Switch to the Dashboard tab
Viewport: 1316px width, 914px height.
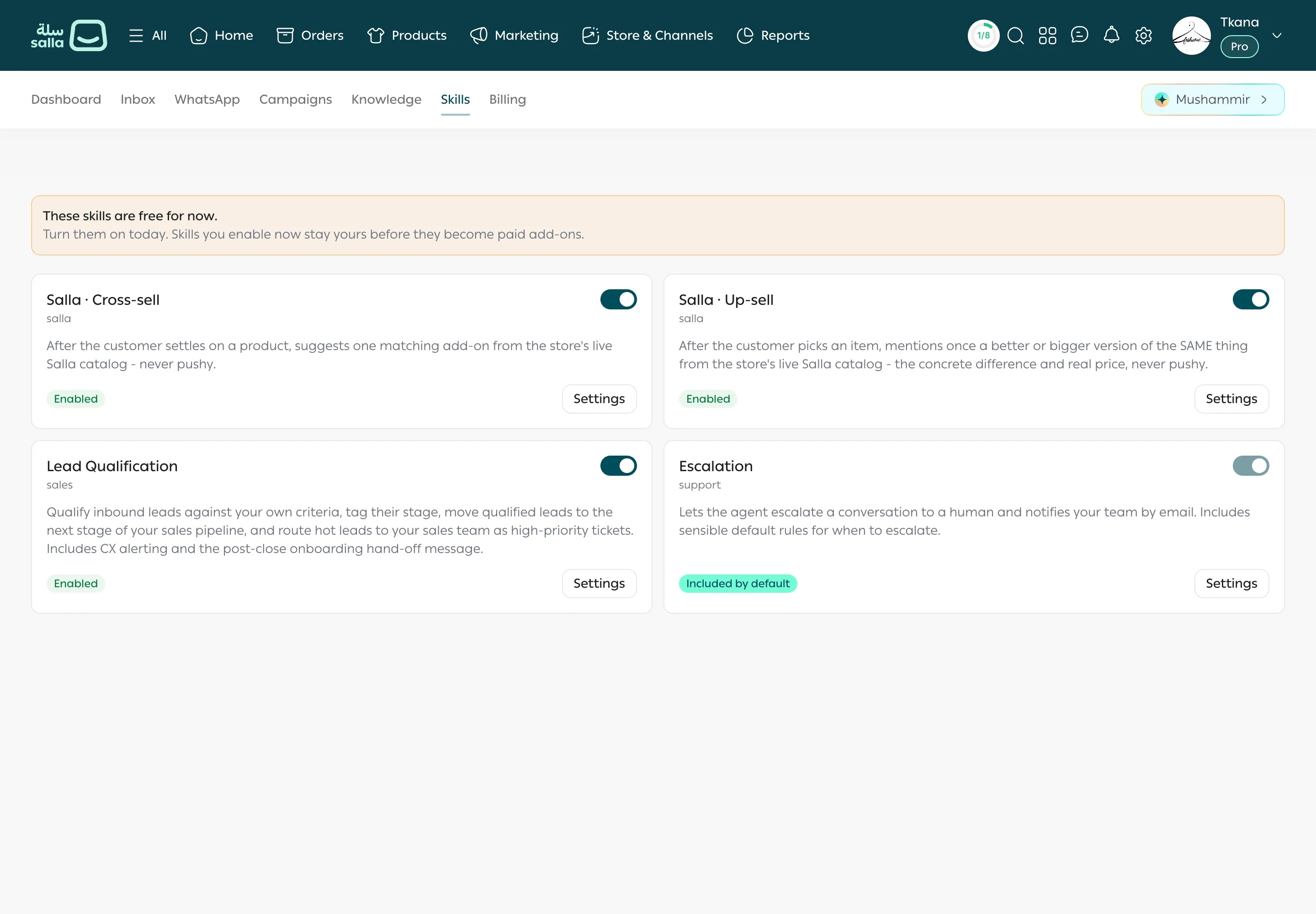pyautogui.click(x=66, y=100)
